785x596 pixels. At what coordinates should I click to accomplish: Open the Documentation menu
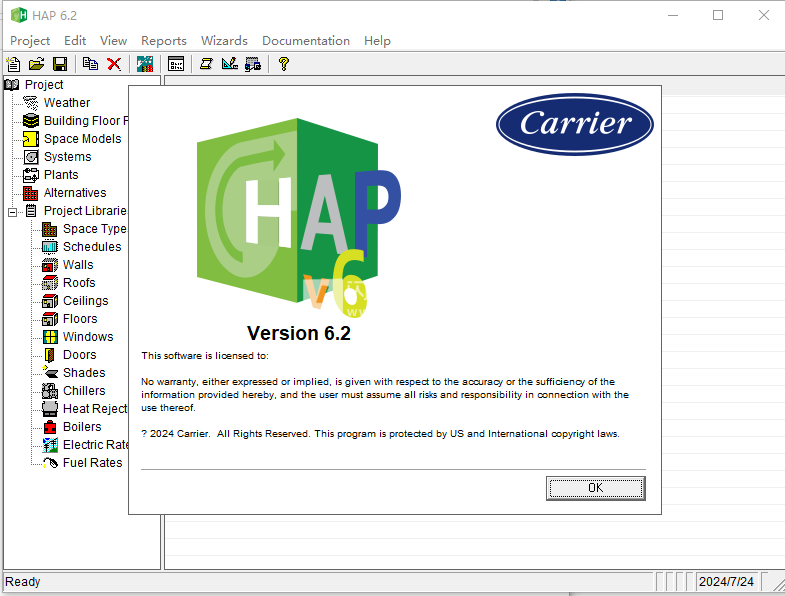tap(306, 41)
